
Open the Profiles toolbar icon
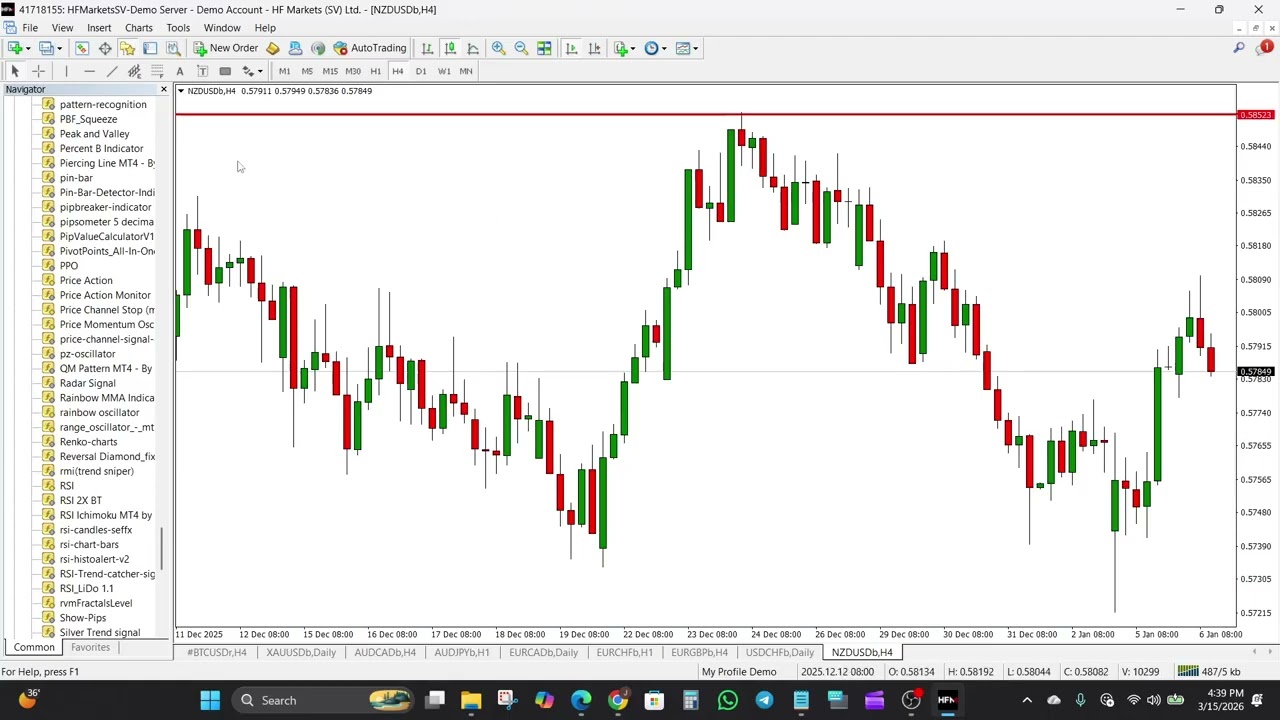pos(46,48)
